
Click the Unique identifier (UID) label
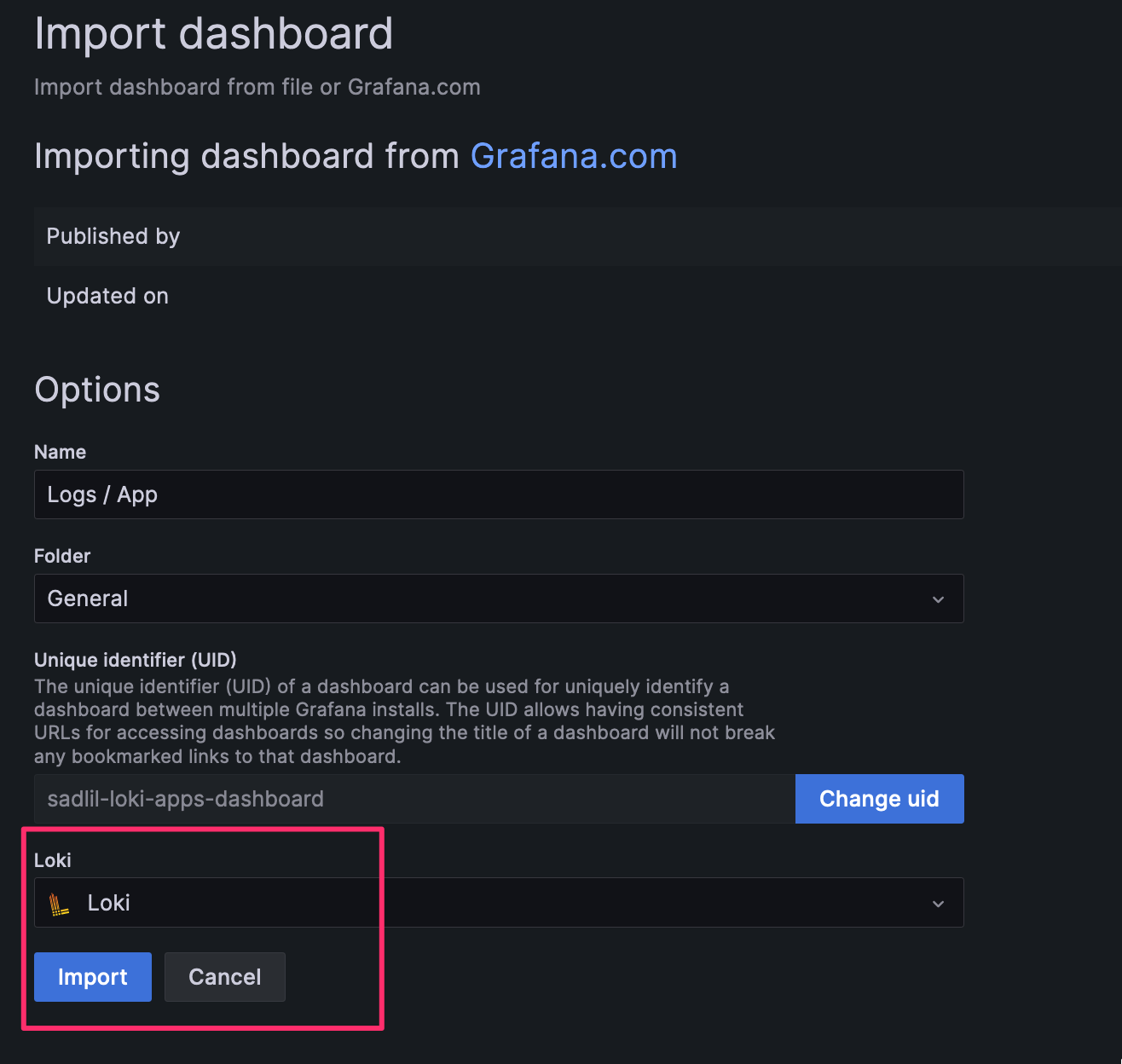click(135, 660)
